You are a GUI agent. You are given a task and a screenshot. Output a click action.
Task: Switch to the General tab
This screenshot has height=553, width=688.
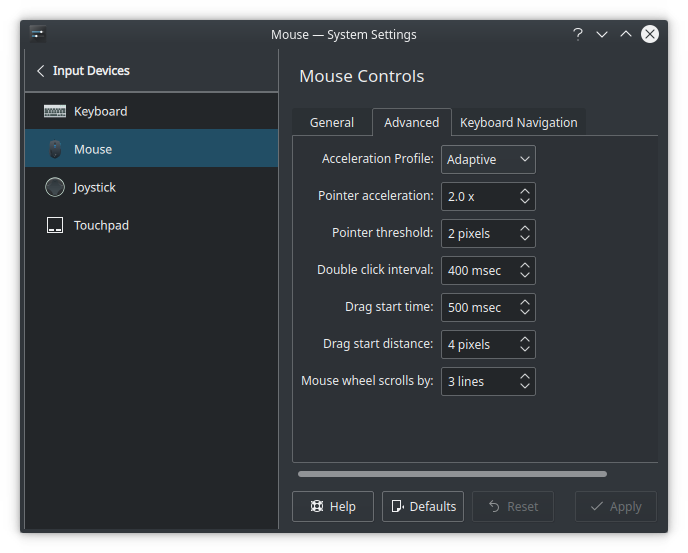coord(331,122)
